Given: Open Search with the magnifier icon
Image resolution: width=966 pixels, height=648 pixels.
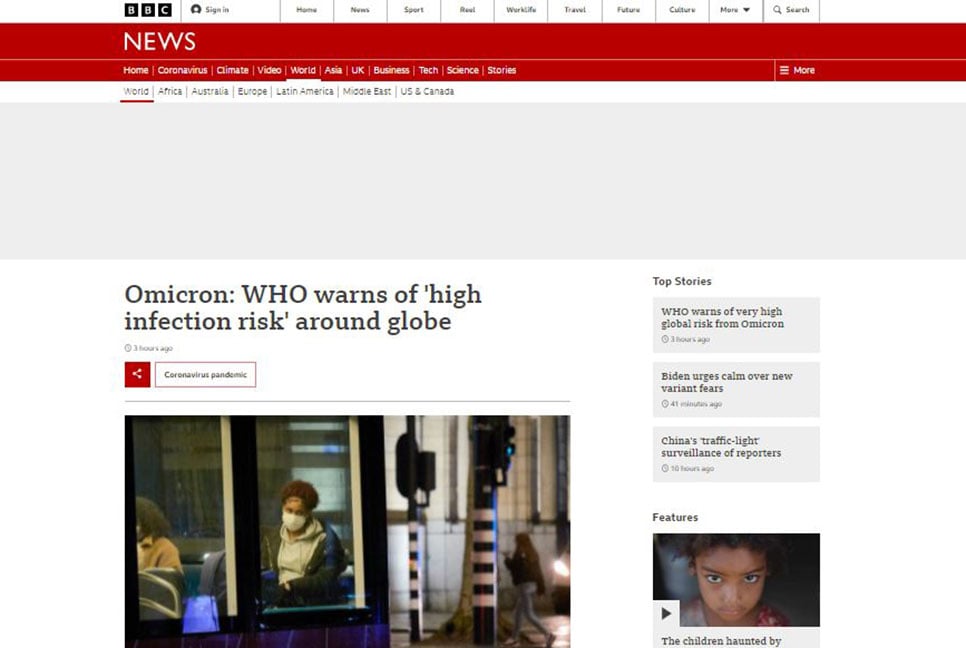Looking at the screenshot, I should [778, 10].
